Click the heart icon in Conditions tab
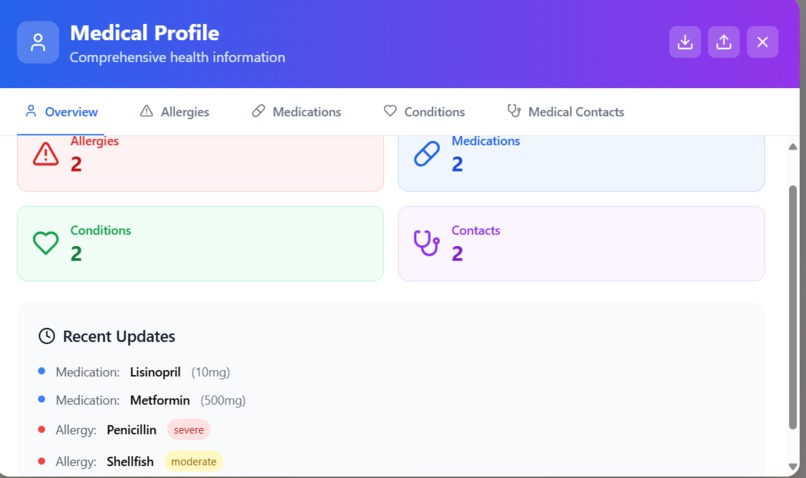The image size is (806, 478). (390, 111)
